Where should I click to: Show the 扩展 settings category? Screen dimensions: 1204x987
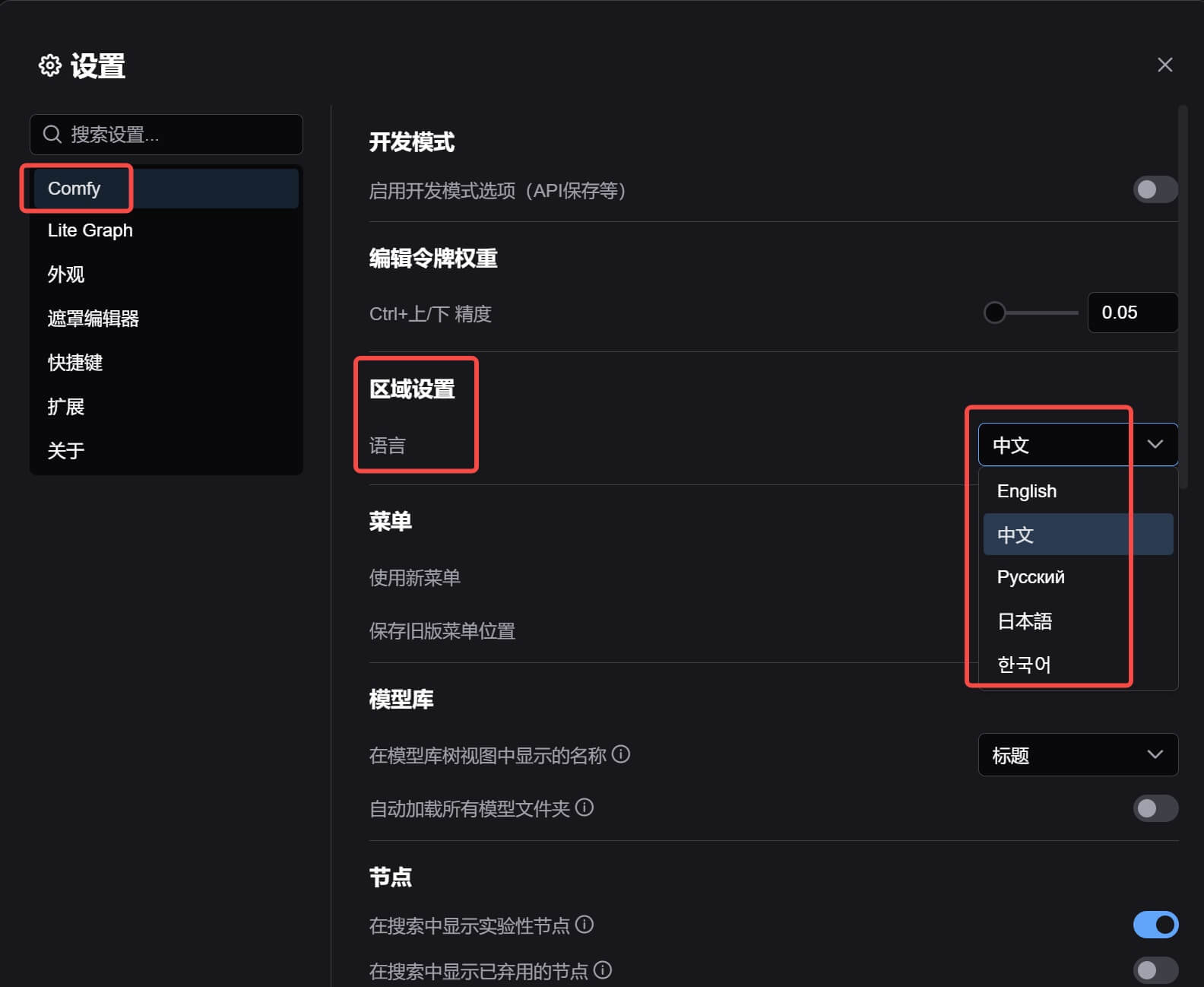(x=166, y=407)
